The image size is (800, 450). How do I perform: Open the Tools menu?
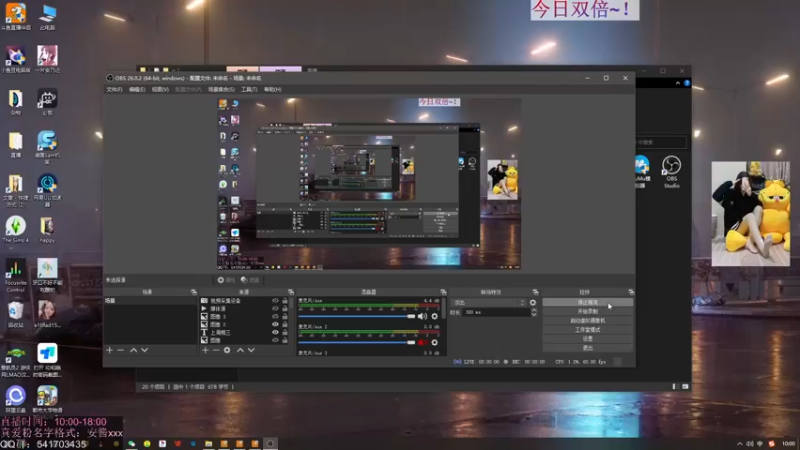[x=249, y=89]
